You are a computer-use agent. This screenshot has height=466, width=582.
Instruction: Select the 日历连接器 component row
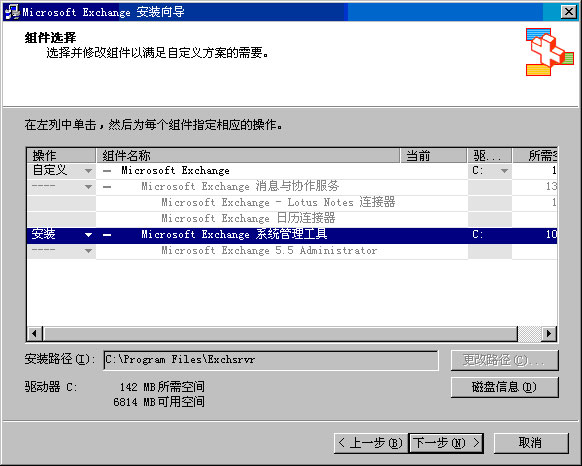pos(248,218)
